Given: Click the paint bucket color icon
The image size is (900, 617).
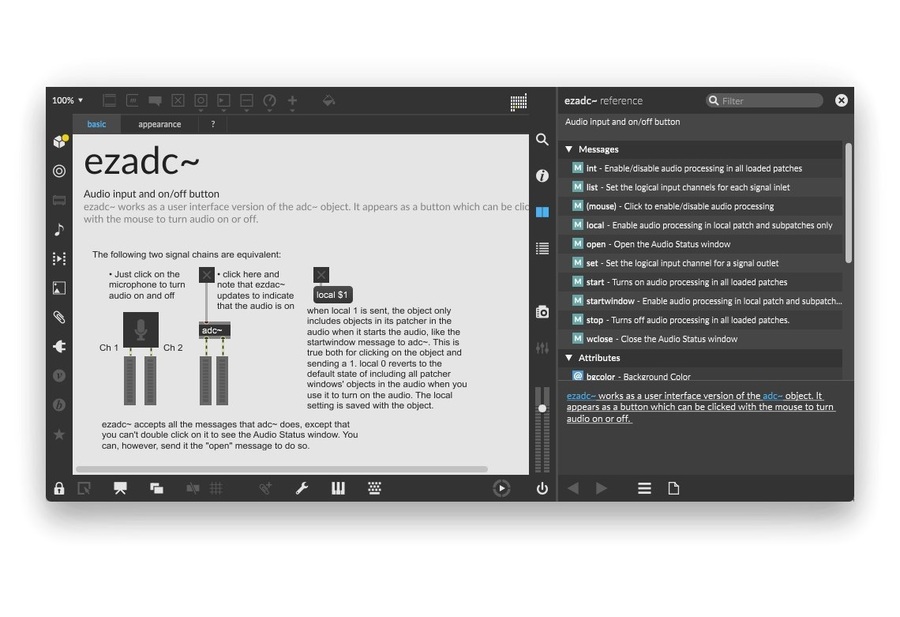Looking at the screenshot, I should 329,101.
